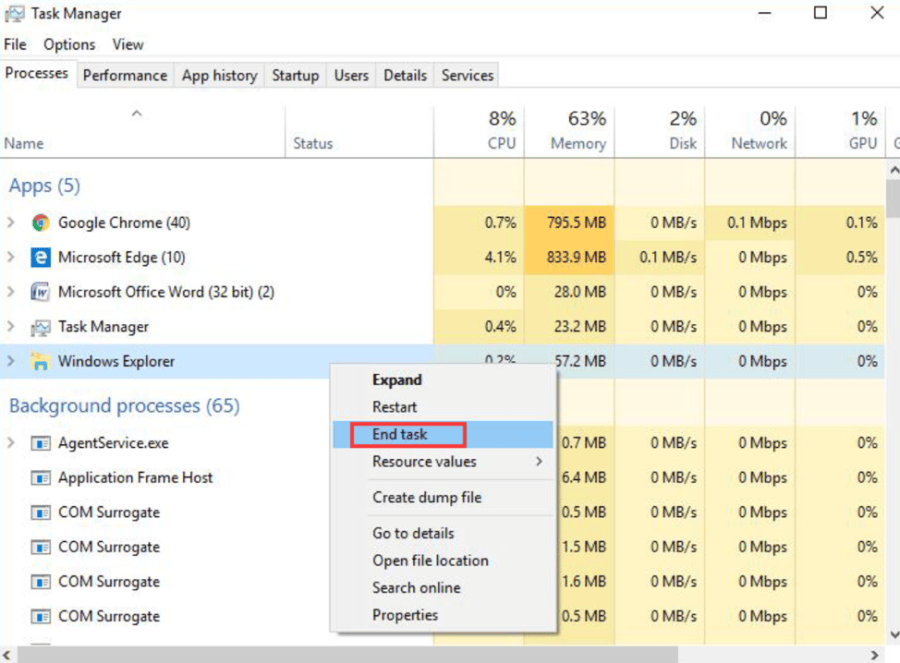
Task: Click Edge disk value 0.1 MB/s
Action: pyautogui.click(x=668, y=257)
